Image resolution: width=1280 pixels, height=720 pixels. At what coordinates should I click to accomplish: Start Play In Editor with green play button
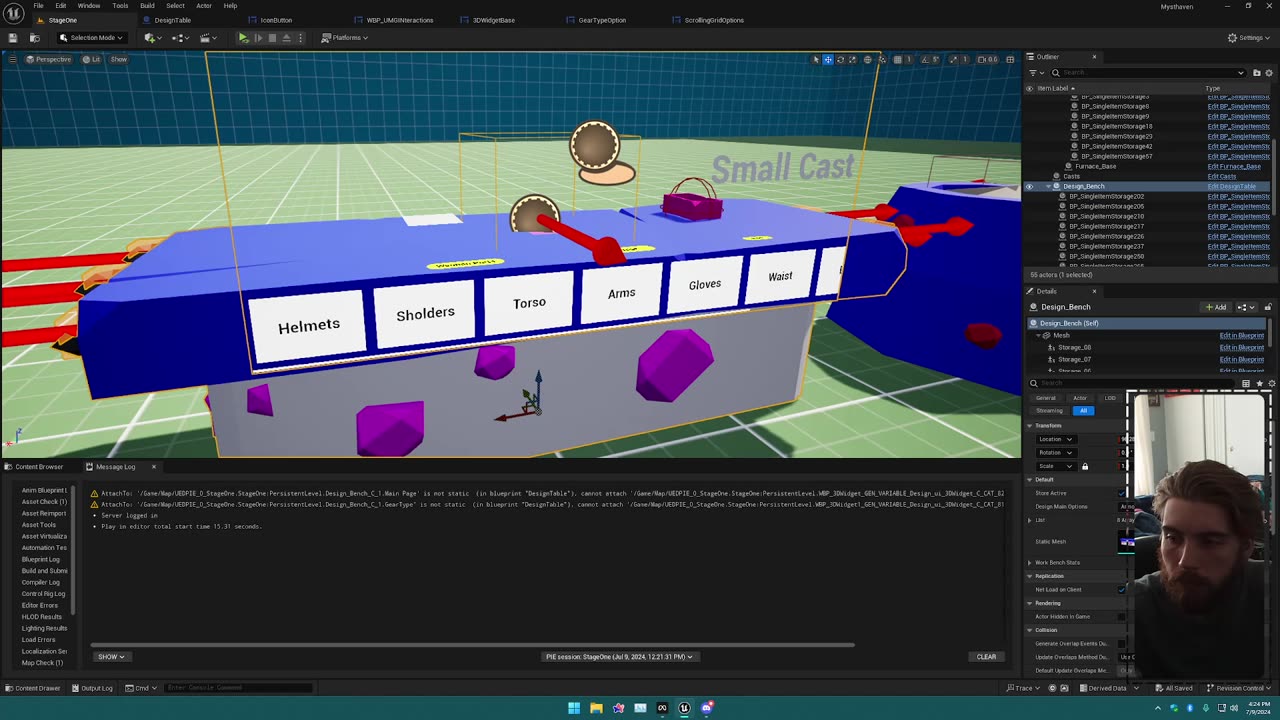tap(243, 38)
